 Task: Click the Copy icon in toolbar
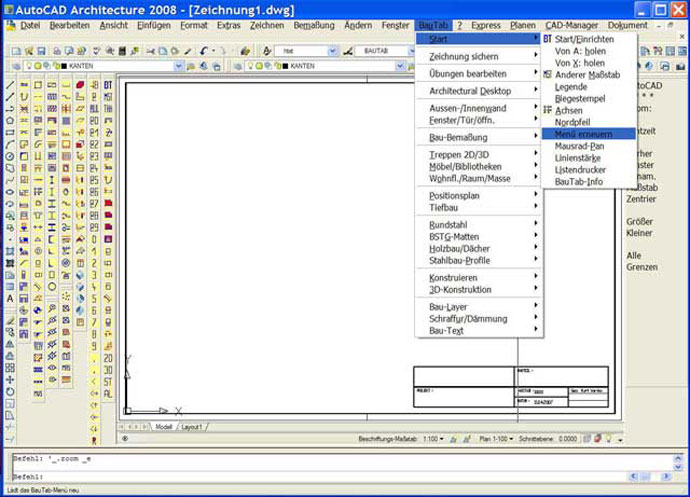pos(162,51)
